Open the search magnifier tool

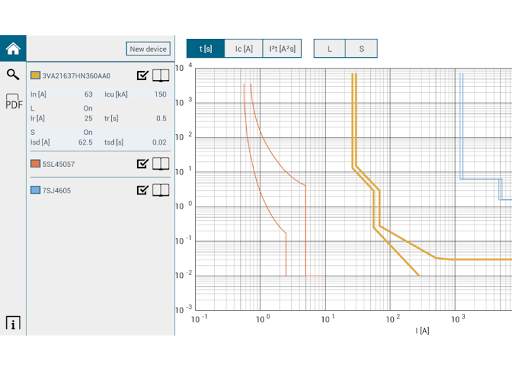(x=13, y=74)
